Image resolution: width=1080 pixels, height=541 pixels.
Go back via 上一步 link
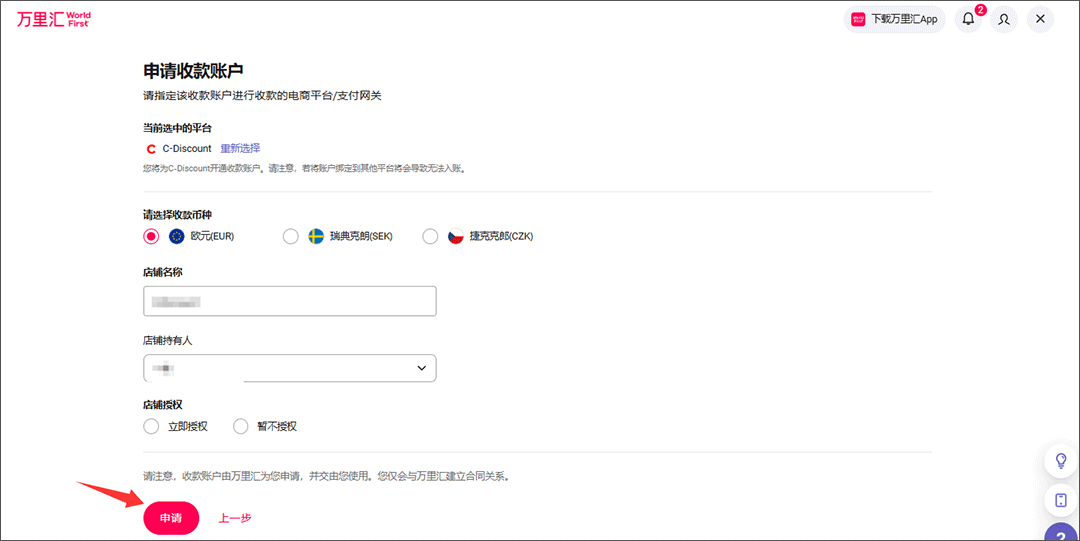point(235,518)
